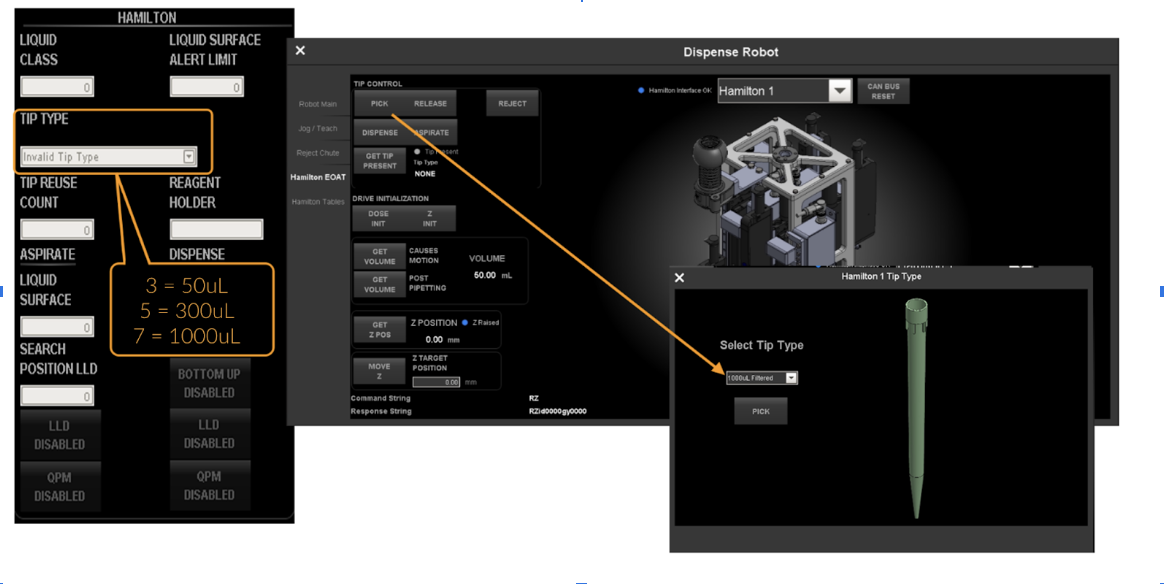1164x584 pixels.
Task: Click the Aspirate Liquid Surface field
Action: pos(57,327)
